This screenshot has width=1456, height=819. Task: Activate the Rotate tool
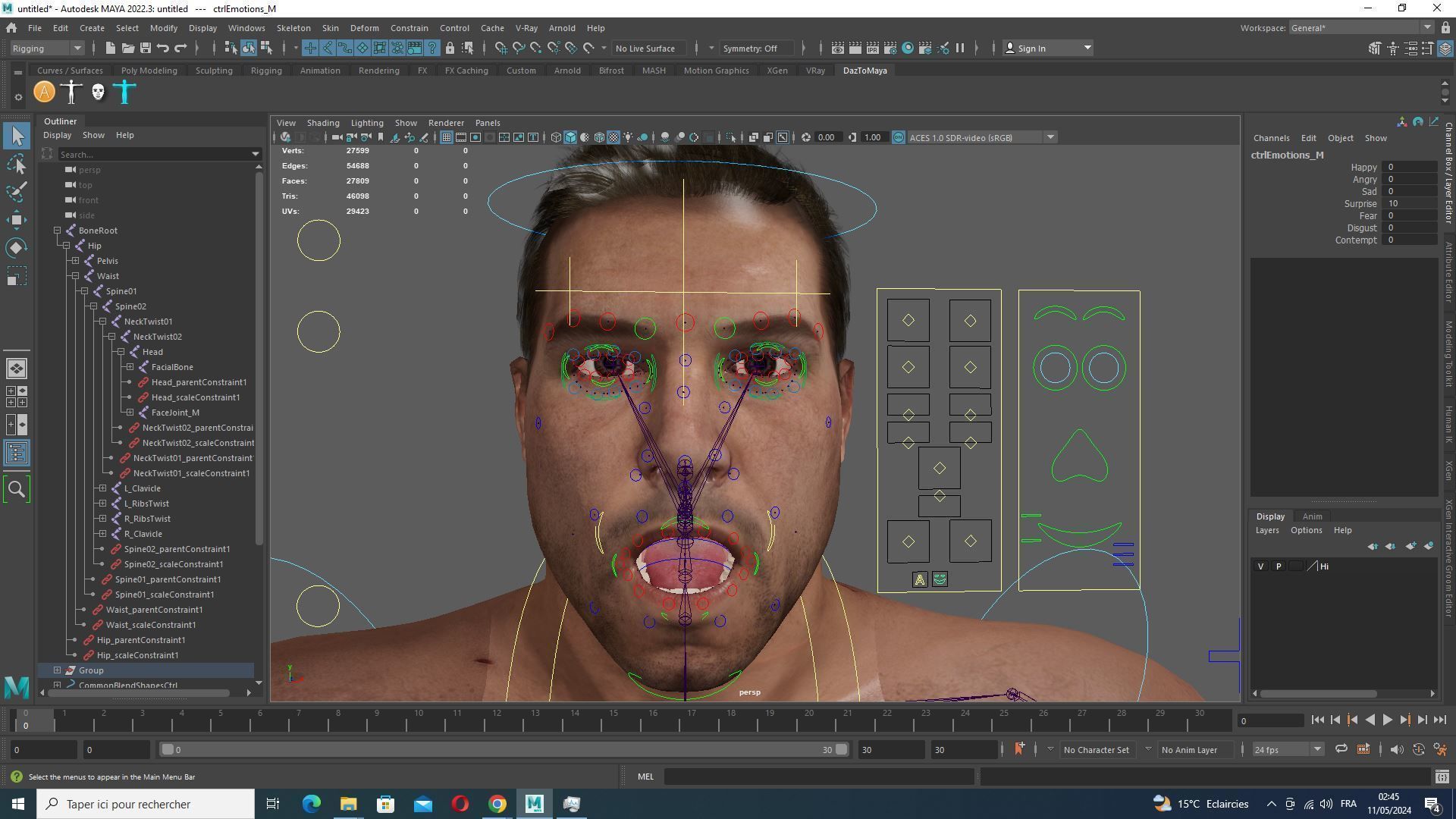coord(17,248)
